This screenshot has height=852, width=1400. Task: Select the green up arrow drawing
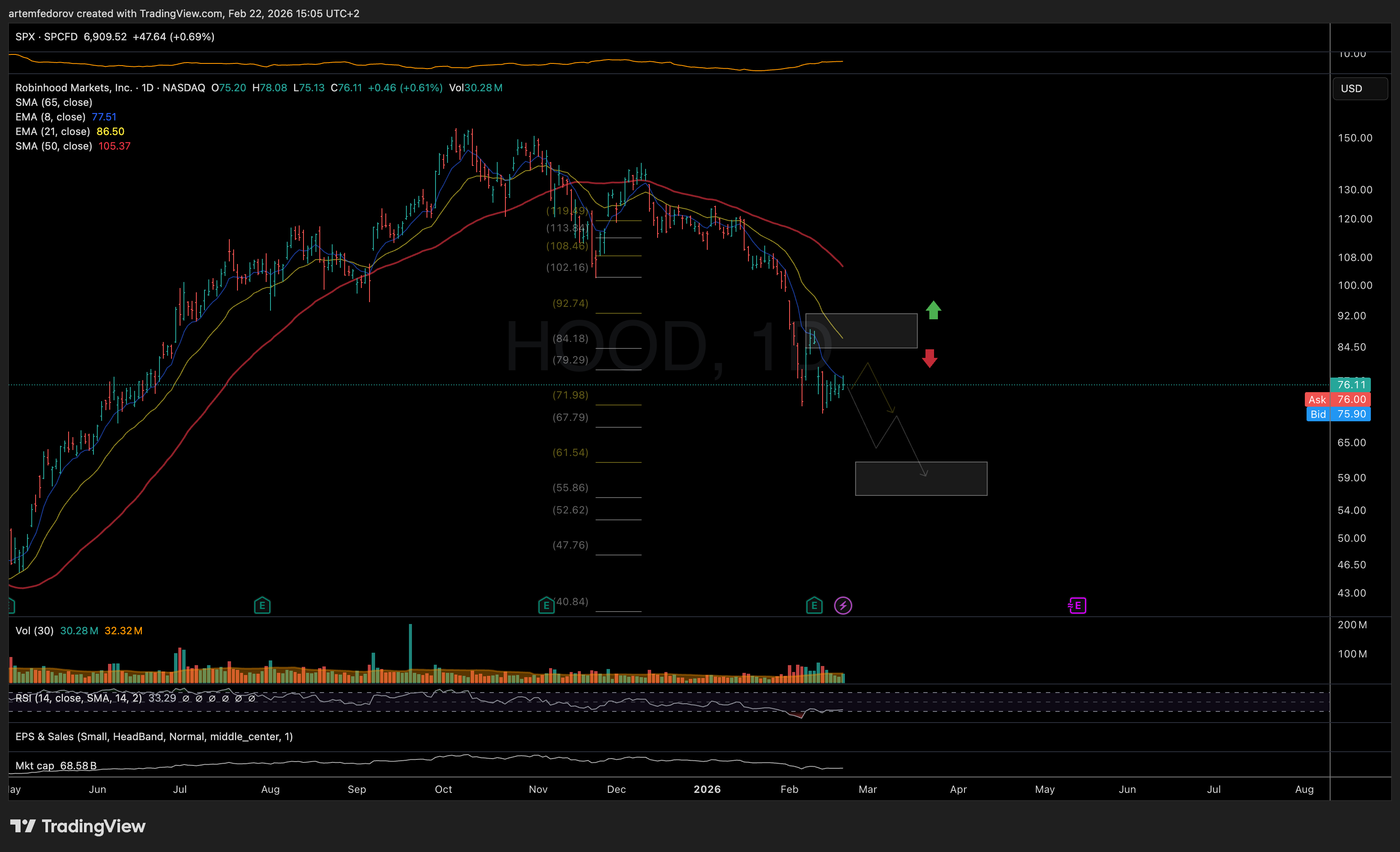point(934,310)
